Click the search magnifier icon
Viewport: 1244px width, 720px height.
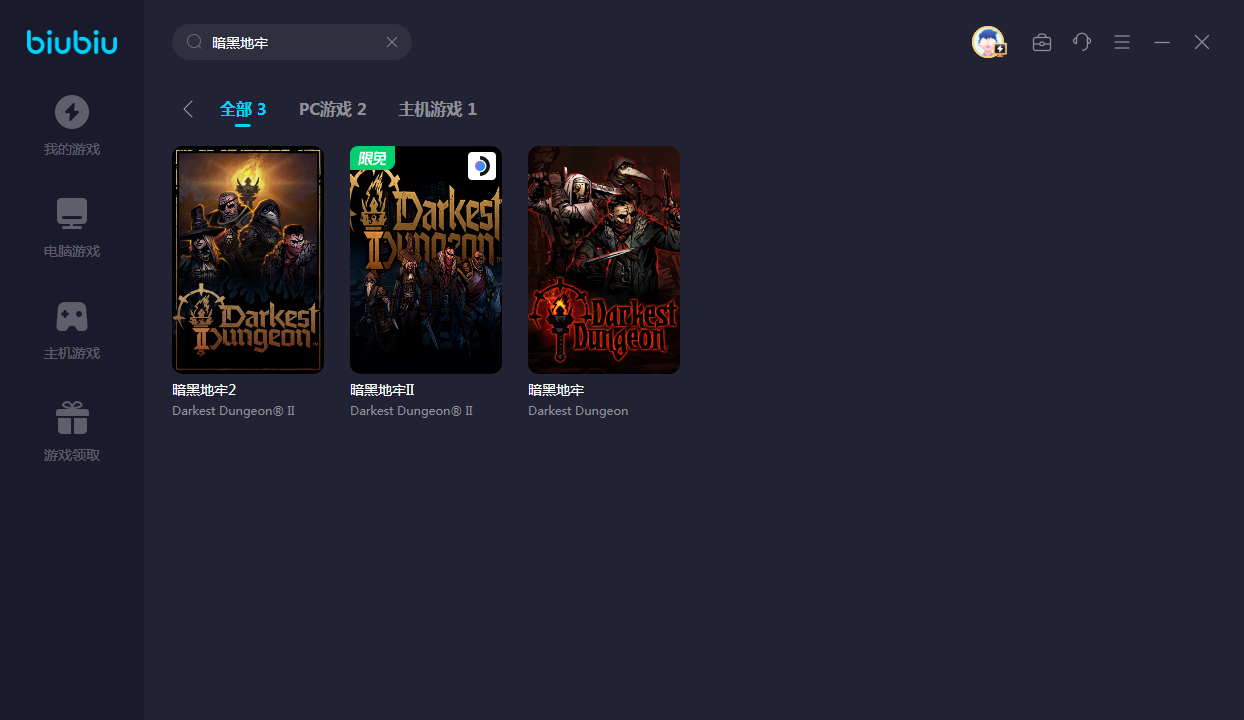[x=195, y=42]
